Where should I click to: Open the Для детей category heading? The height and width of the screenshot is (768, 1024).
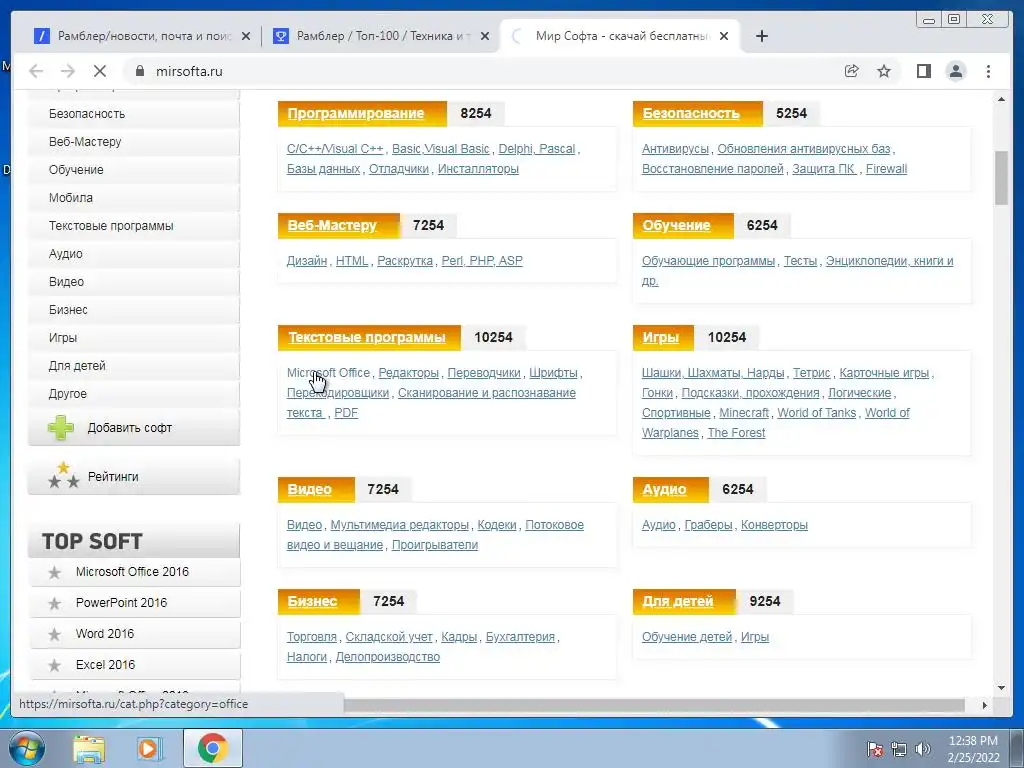point(677,601)
